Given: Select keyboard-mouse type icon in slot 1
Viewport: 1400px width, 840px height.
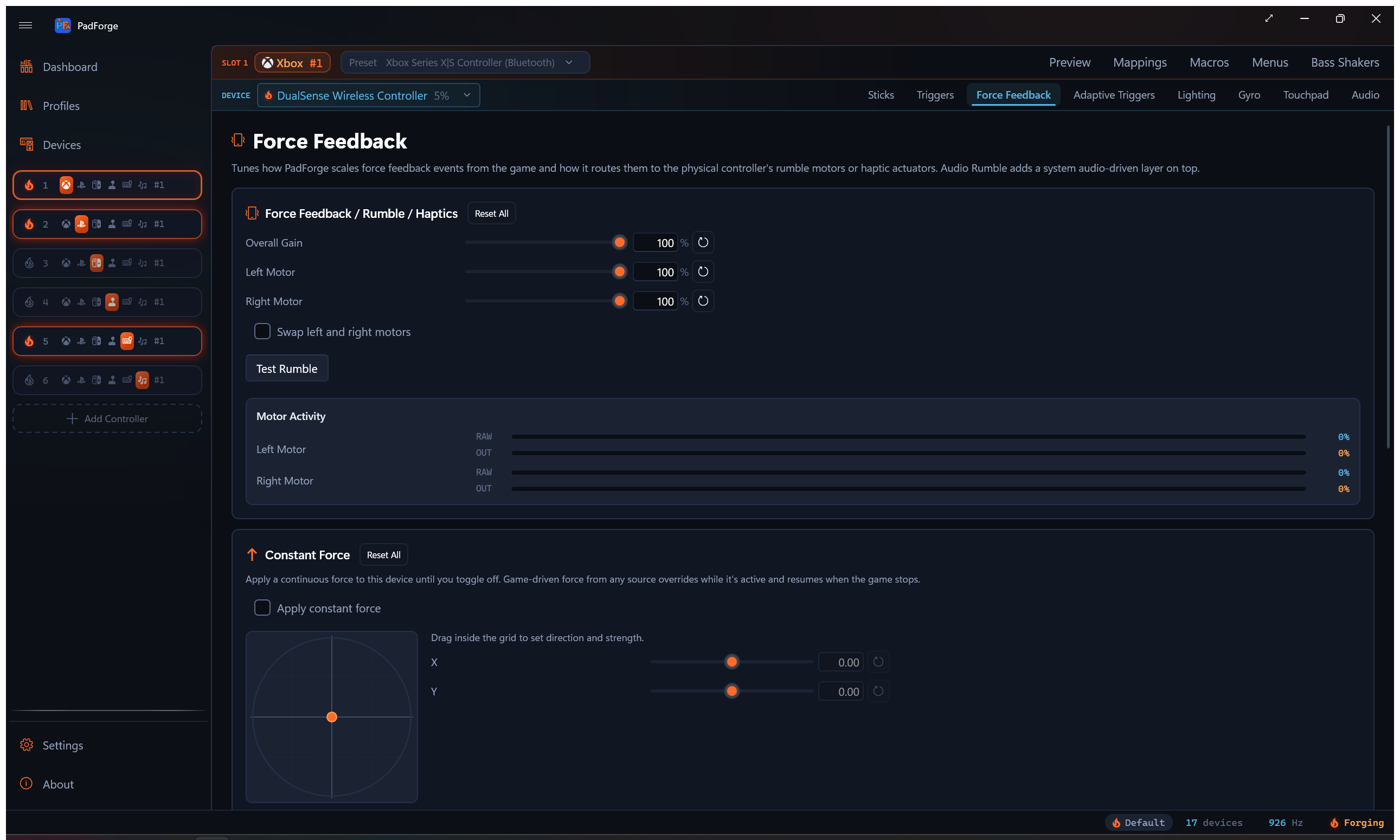Looking at the screenshot, I should 127,185.
